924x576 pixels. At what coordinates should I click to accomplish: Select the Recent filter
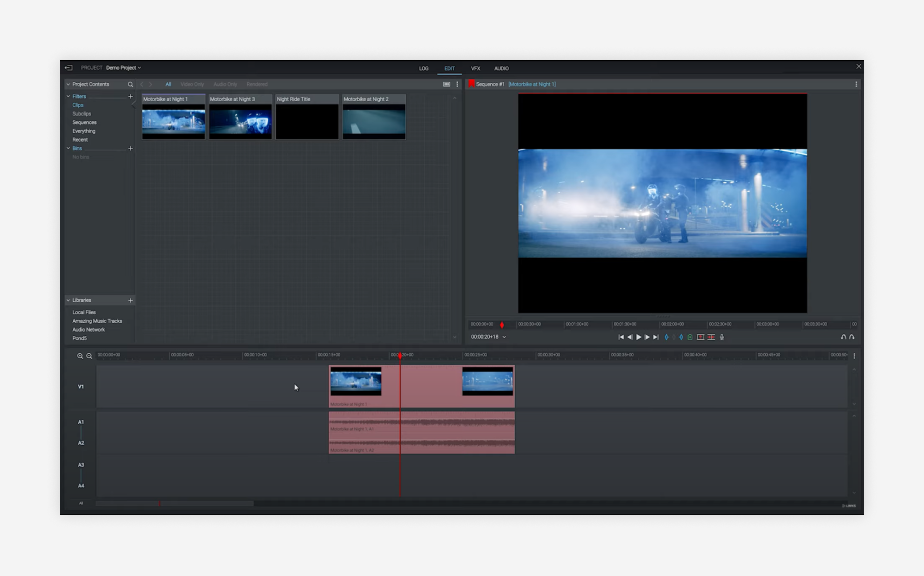pos(80,140)
